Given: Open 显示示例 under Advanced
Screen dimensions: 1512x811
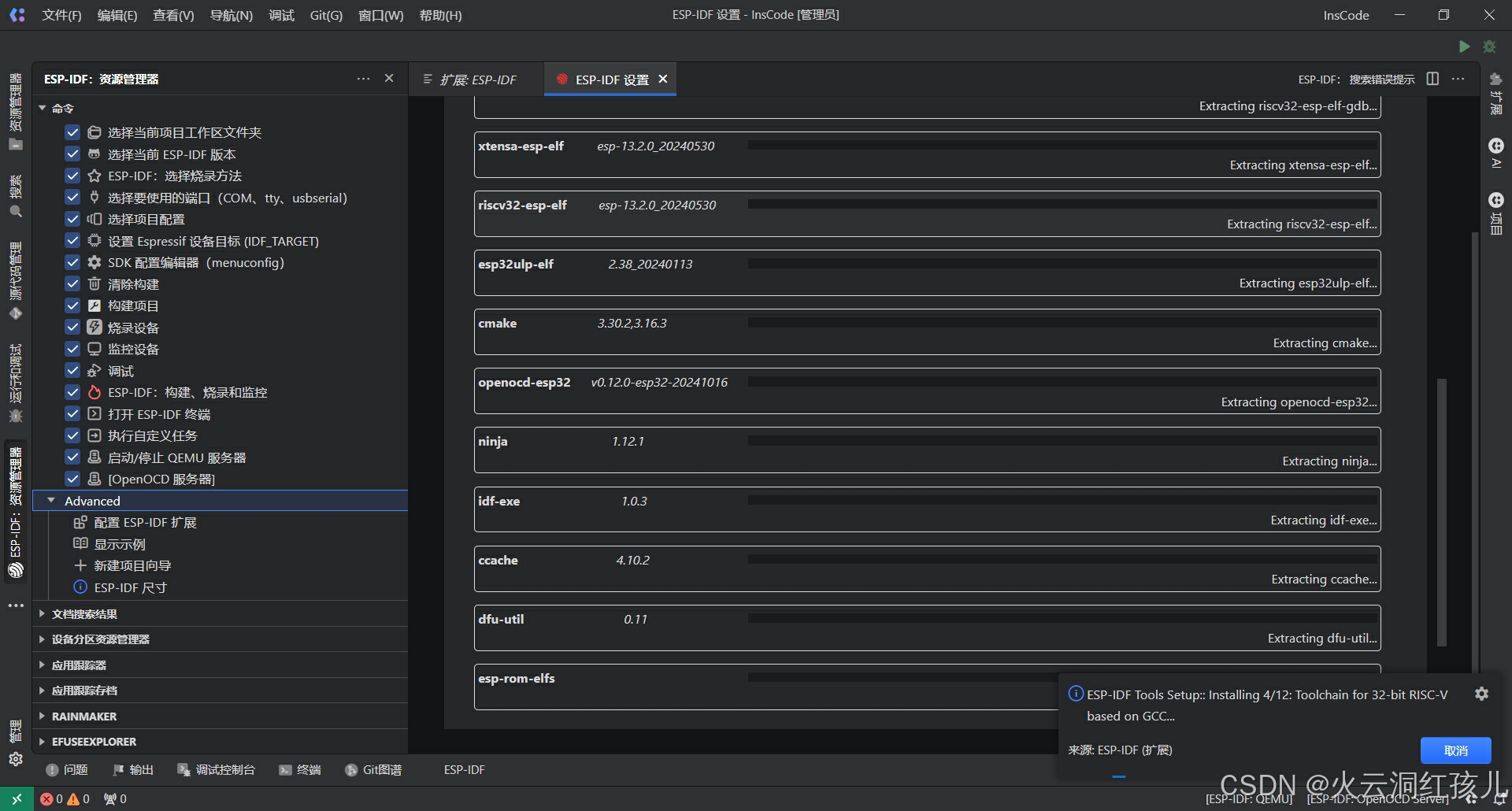Looking at the screenshot, I should (120, 544).
